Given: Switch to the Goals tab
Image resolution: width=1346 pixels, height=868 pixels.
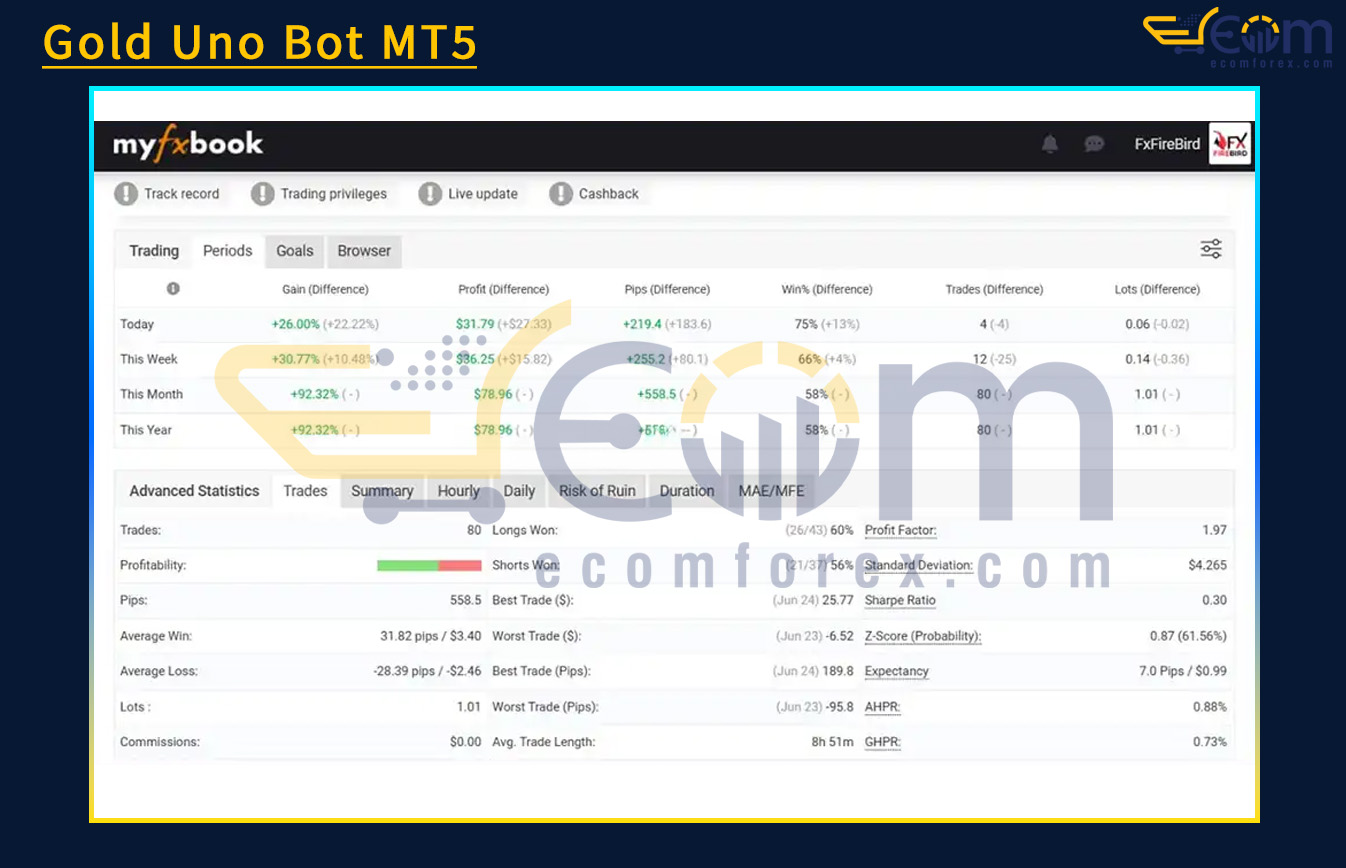Looking at the screenshot, I should (x=295, y=251).
